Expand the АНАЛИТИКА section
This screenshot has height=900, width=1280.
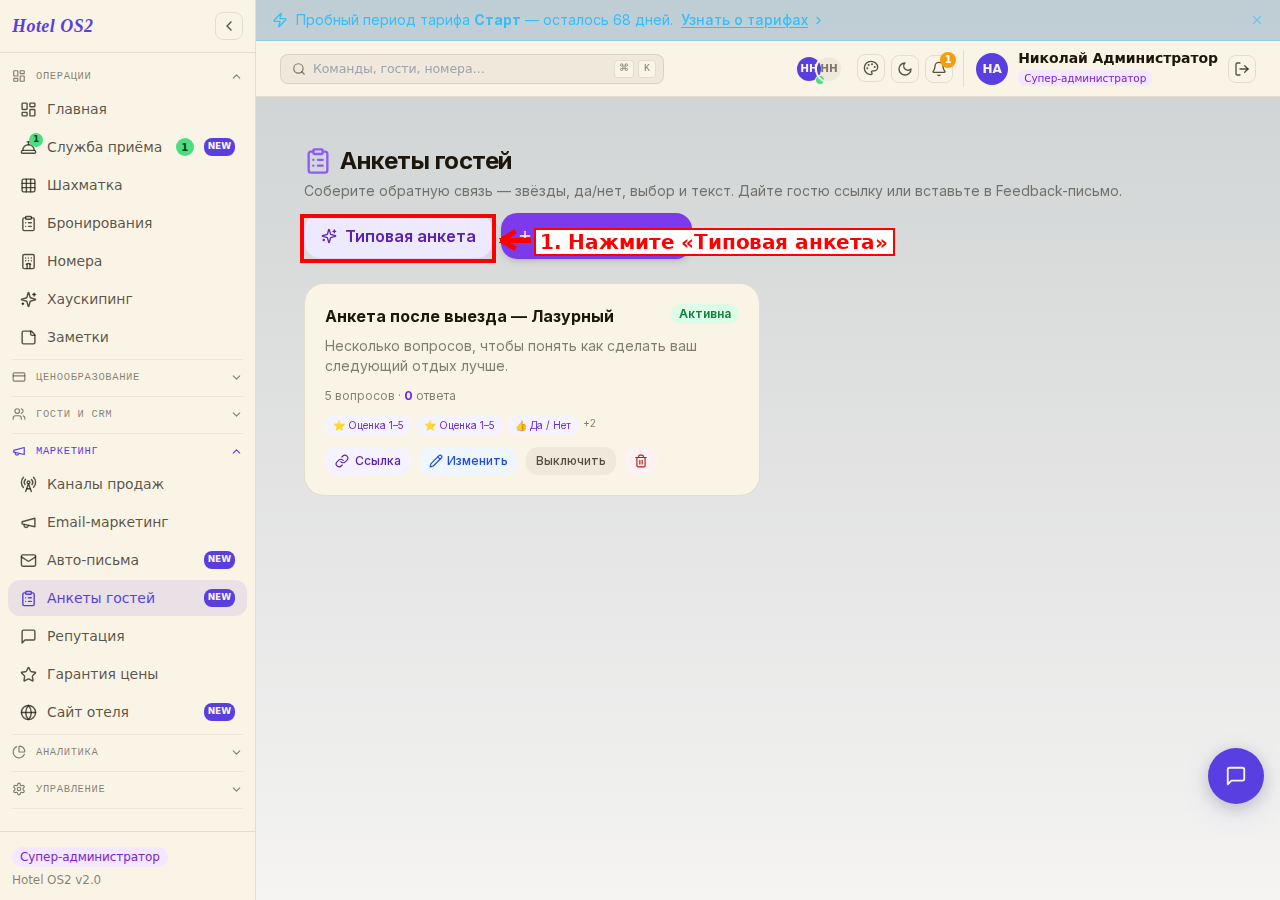(x=237, y=752)
